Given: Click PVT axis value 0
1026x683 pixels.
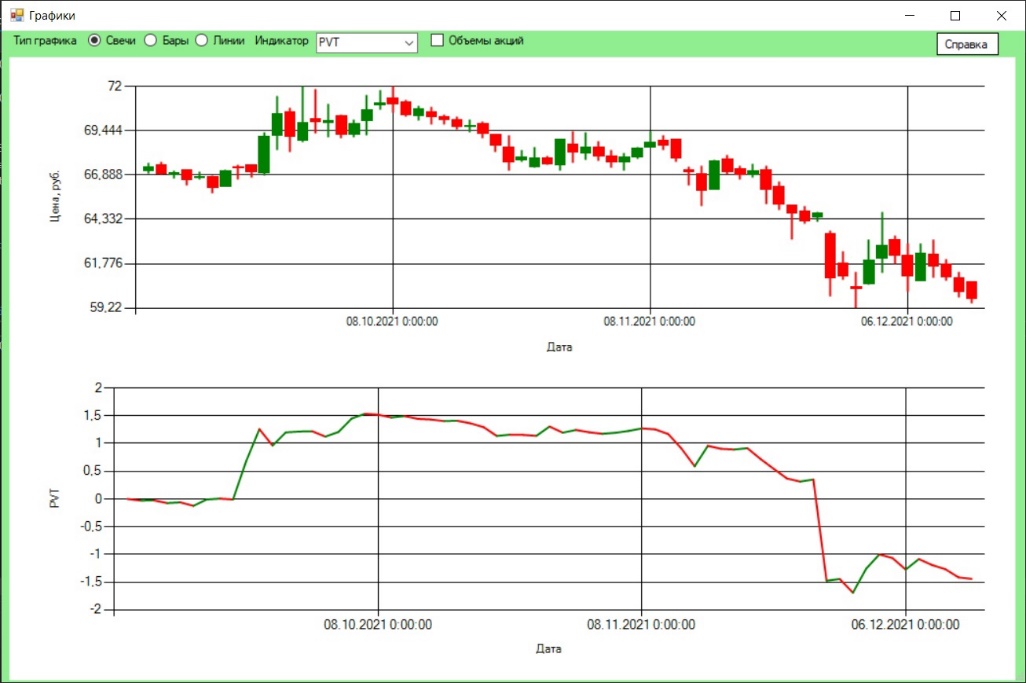Looking at the screenshot, I should [x=99, y=499].
